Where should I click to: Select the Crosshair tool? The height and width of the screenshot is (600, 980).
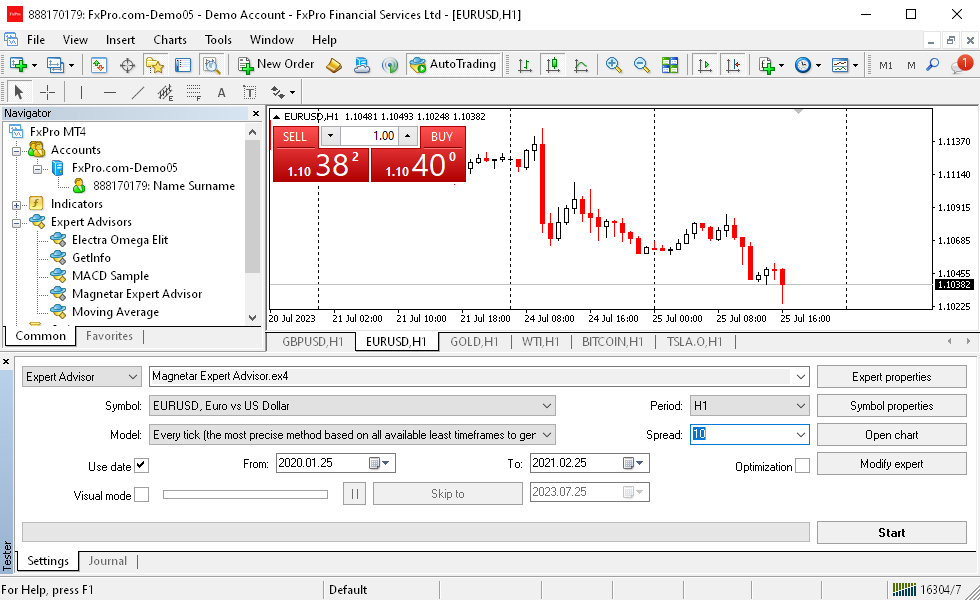[48, 92]
